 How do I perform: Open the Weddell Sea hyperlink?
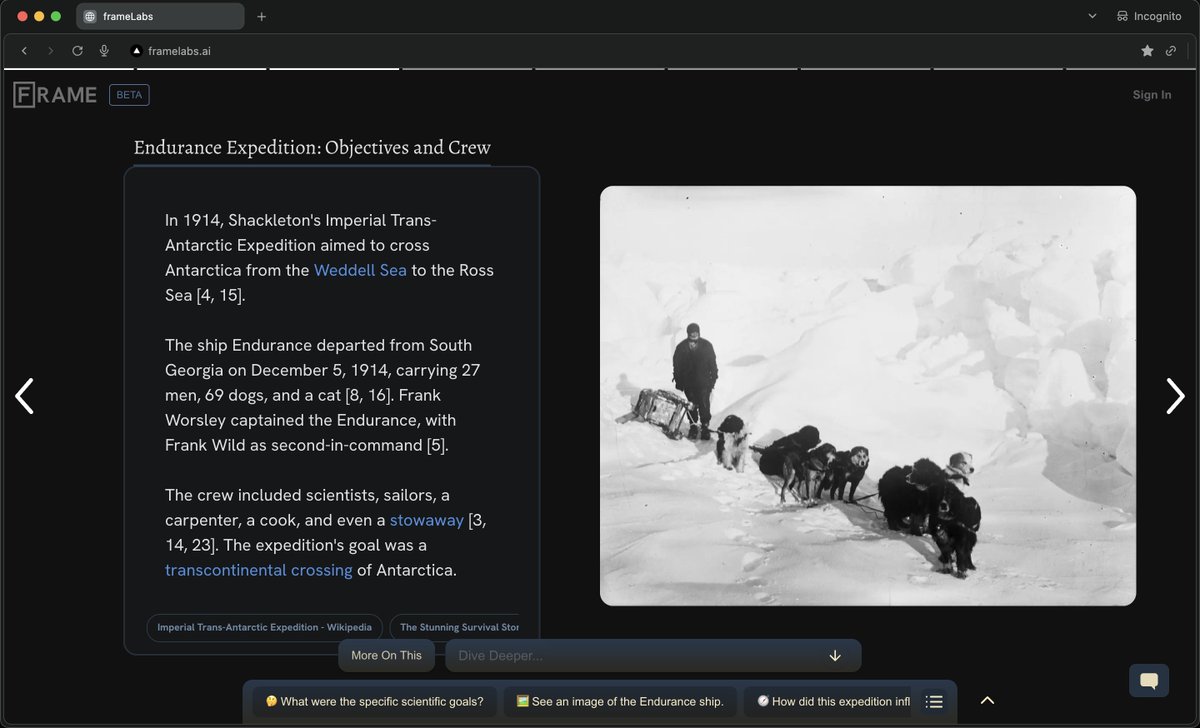[x=359, y=270]
